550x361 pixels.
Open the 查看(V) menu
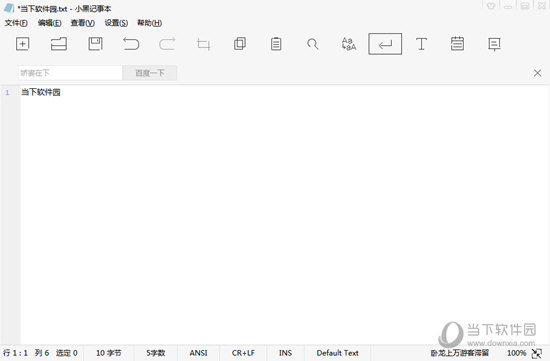click(83, 23)
